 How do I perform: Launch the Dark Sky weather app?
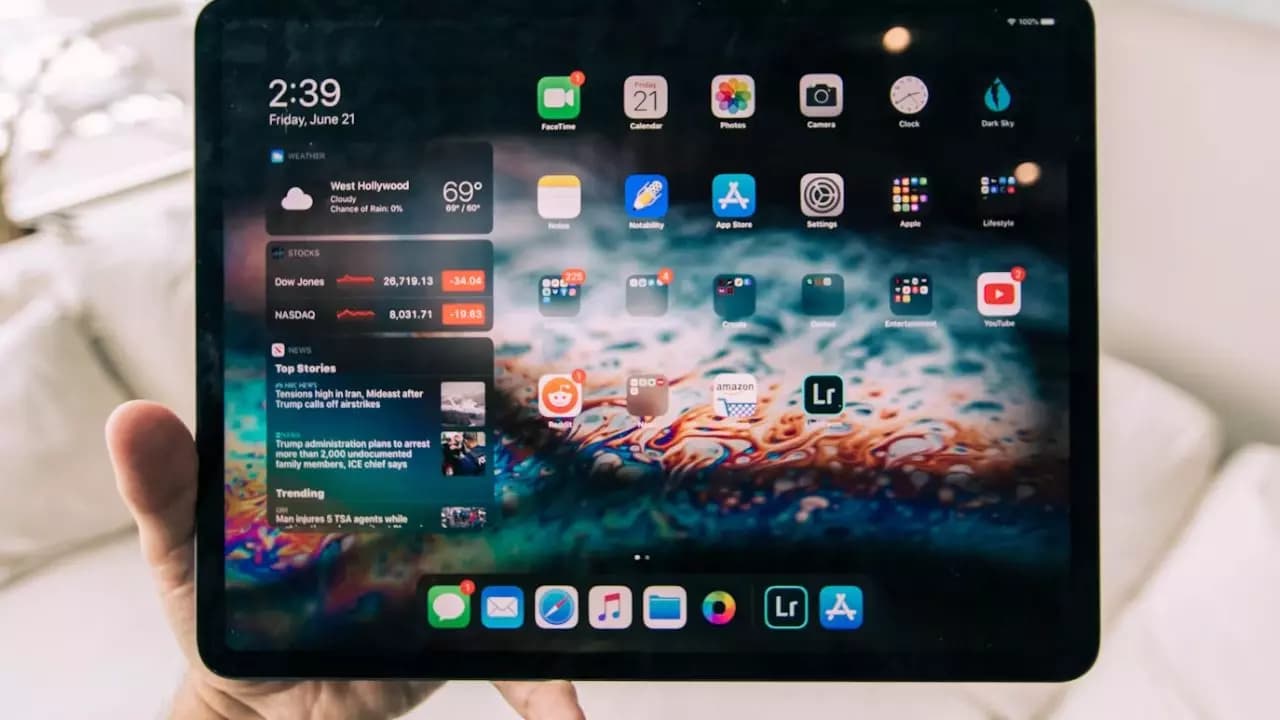click(997, 95)
